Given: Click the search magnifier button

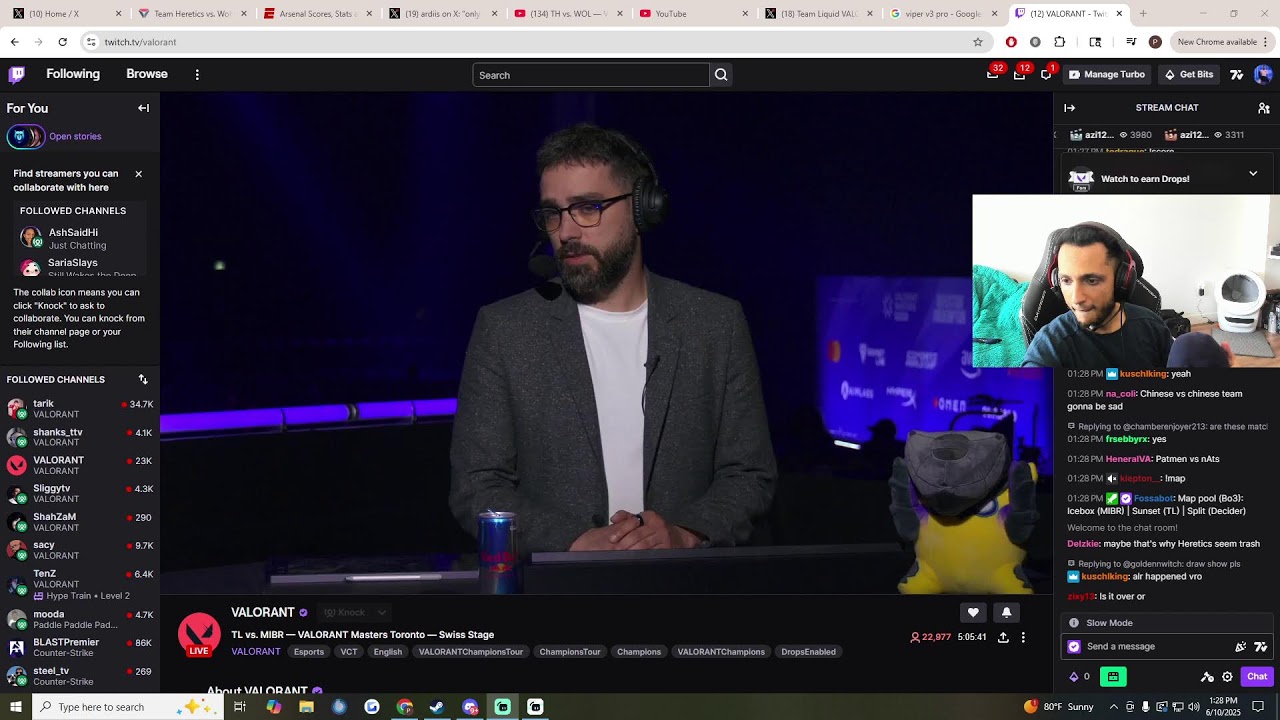Looking at the screenshot, I should click(721, 75).
